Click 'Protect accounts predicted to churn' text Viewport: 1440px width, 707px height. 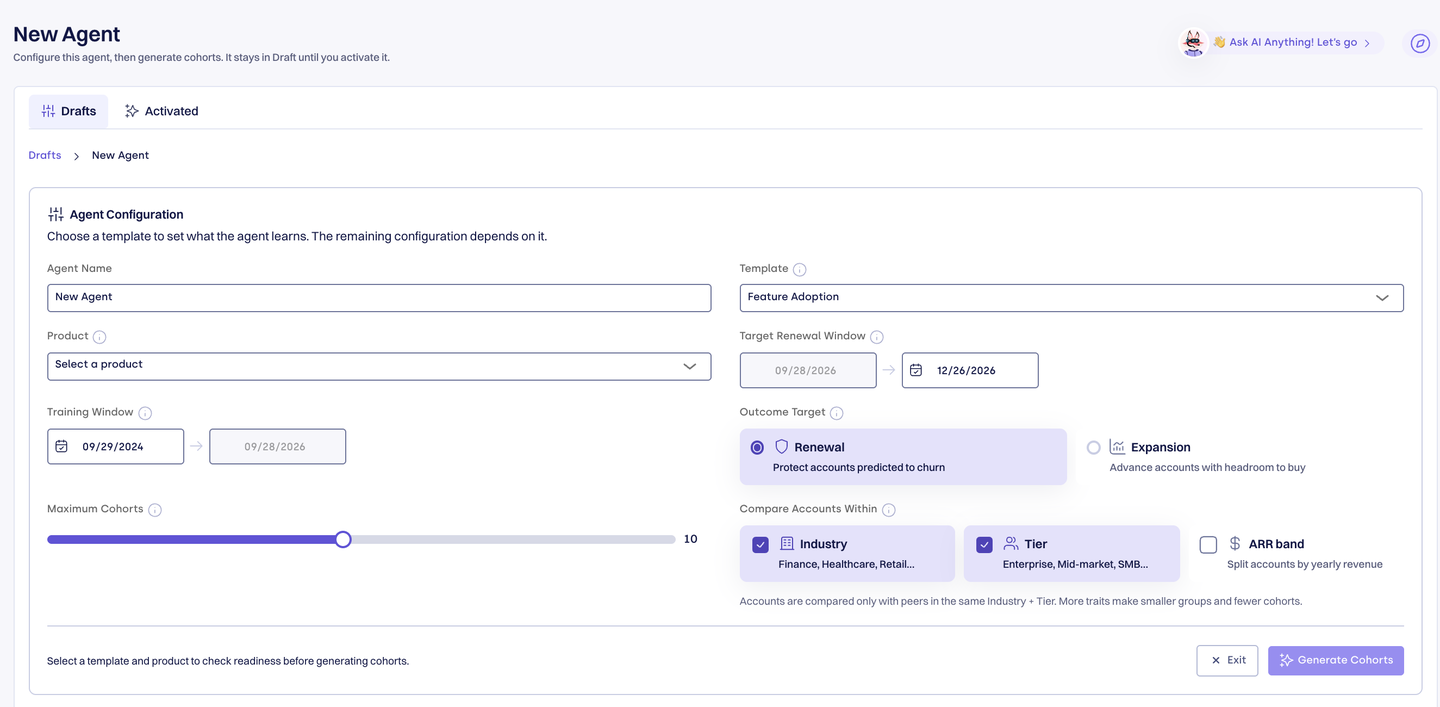[x=858, y=467]
